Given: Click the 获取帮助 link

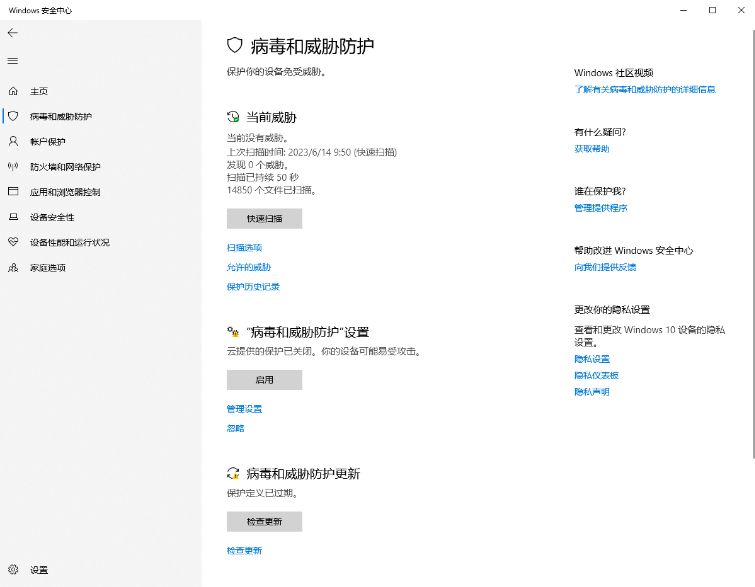Looking at the screenshot, I should [591, 149].
